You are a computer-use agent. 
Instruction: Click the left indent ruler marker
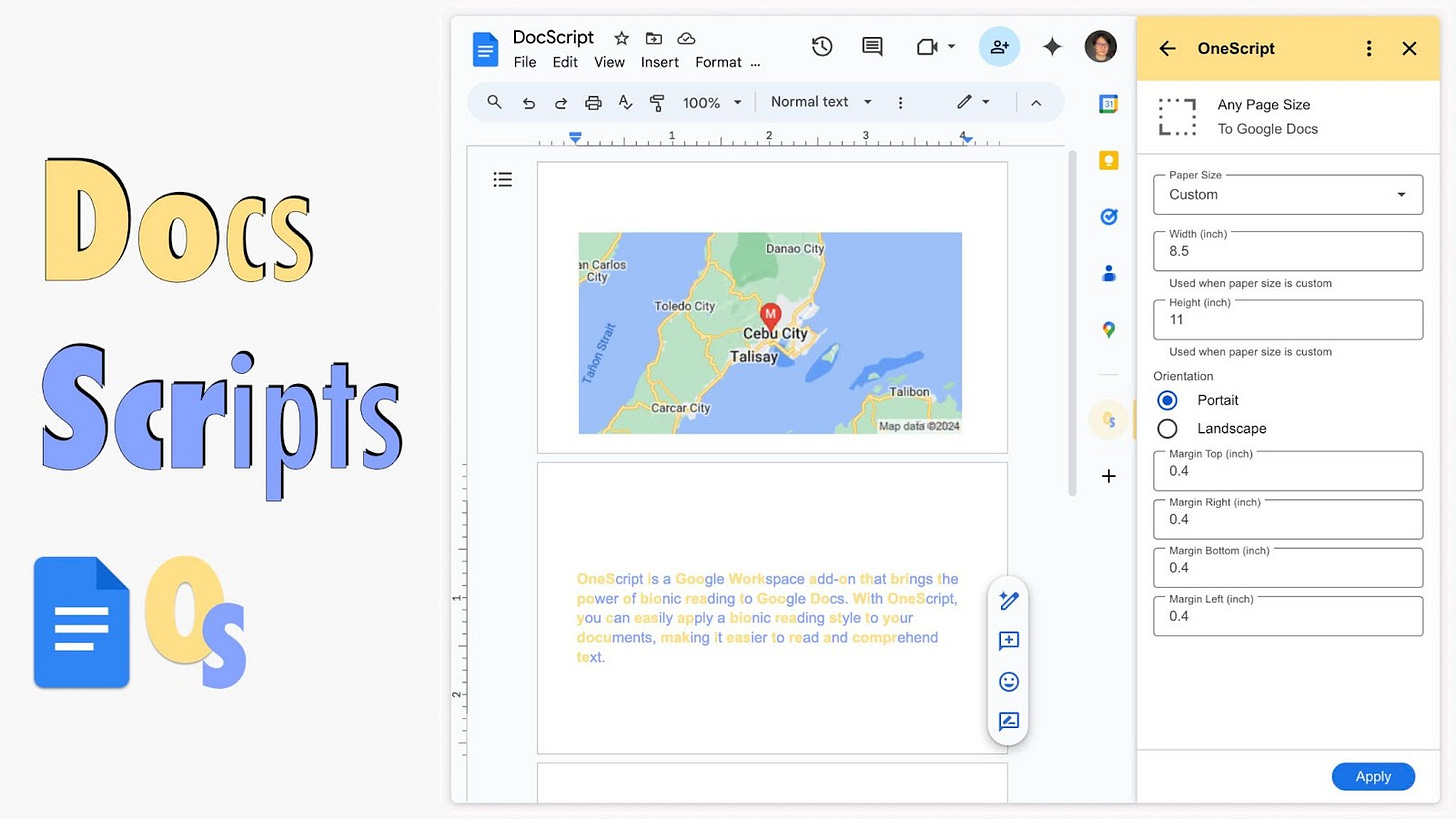coord(575,137)
